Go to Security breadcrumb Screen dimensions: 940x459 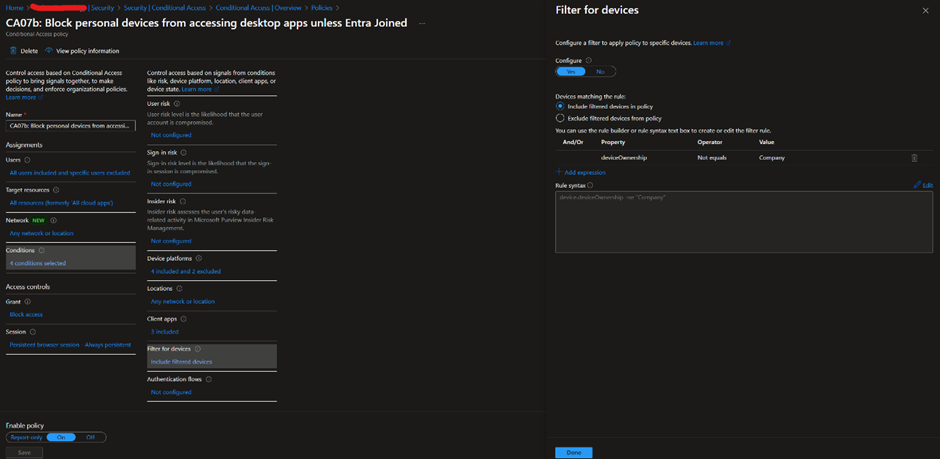coord(103,8)
